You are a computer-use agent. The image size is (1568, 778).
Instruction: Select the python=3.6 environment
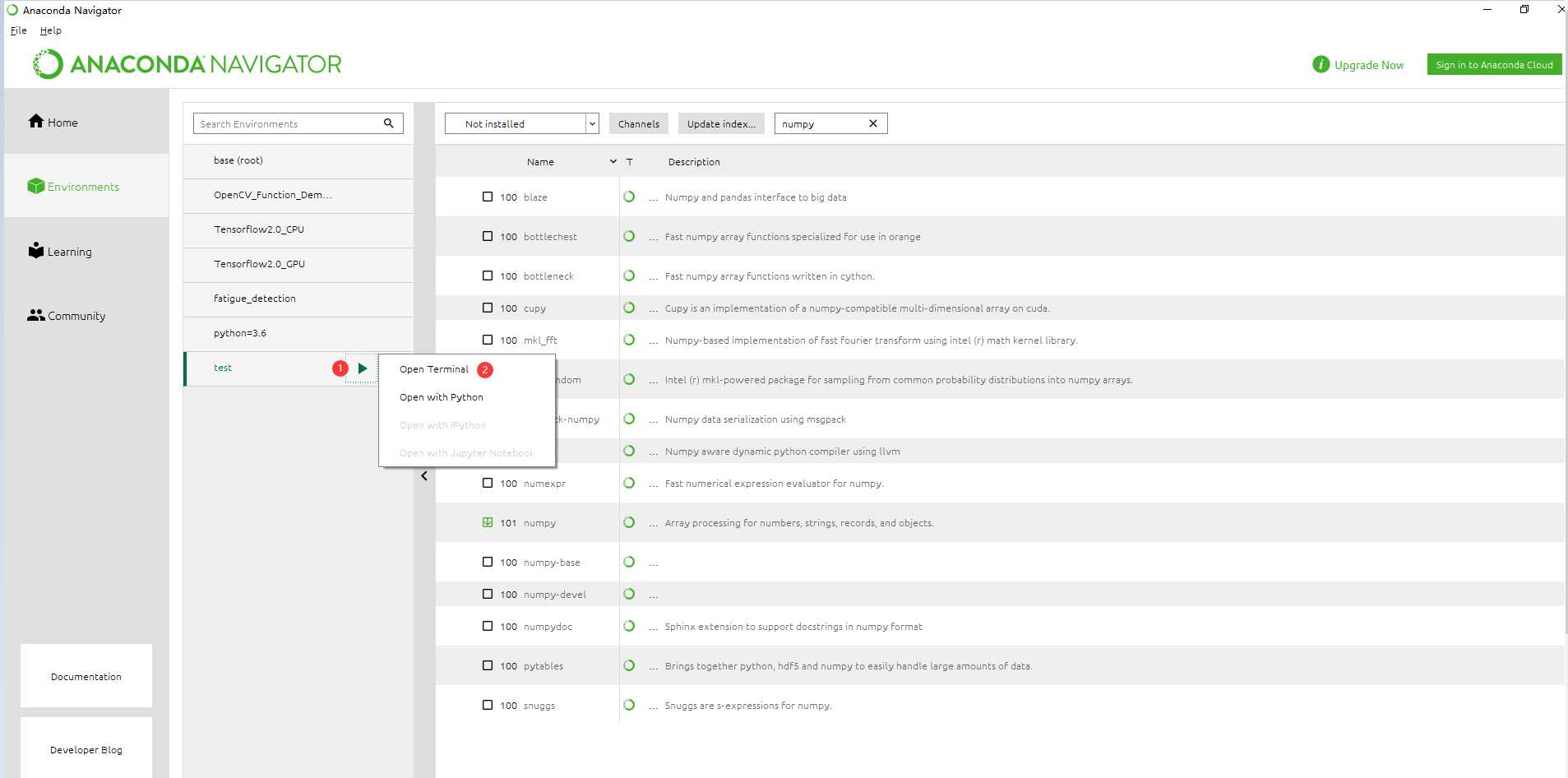coord(298,333)
